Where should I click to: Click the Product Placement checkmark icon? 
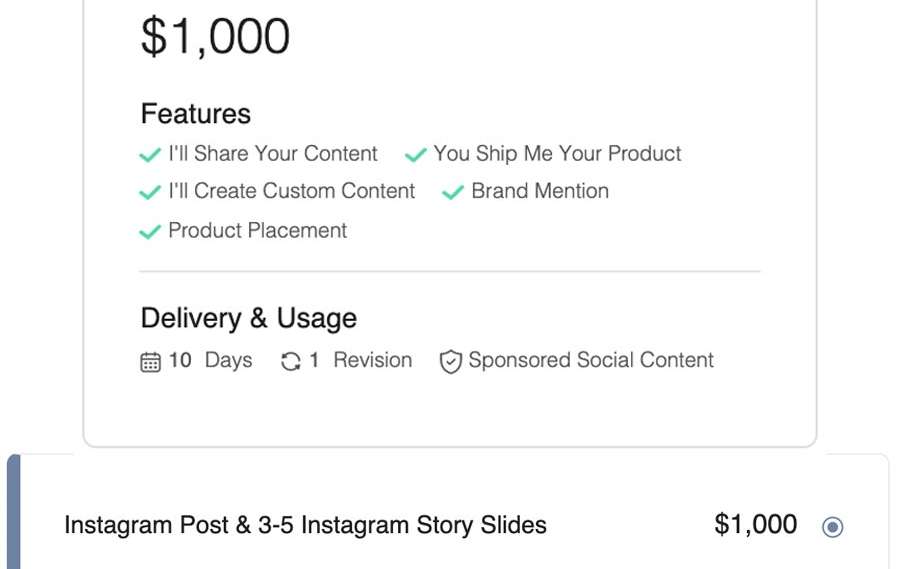pyautogui.click(x=150, y=232)
